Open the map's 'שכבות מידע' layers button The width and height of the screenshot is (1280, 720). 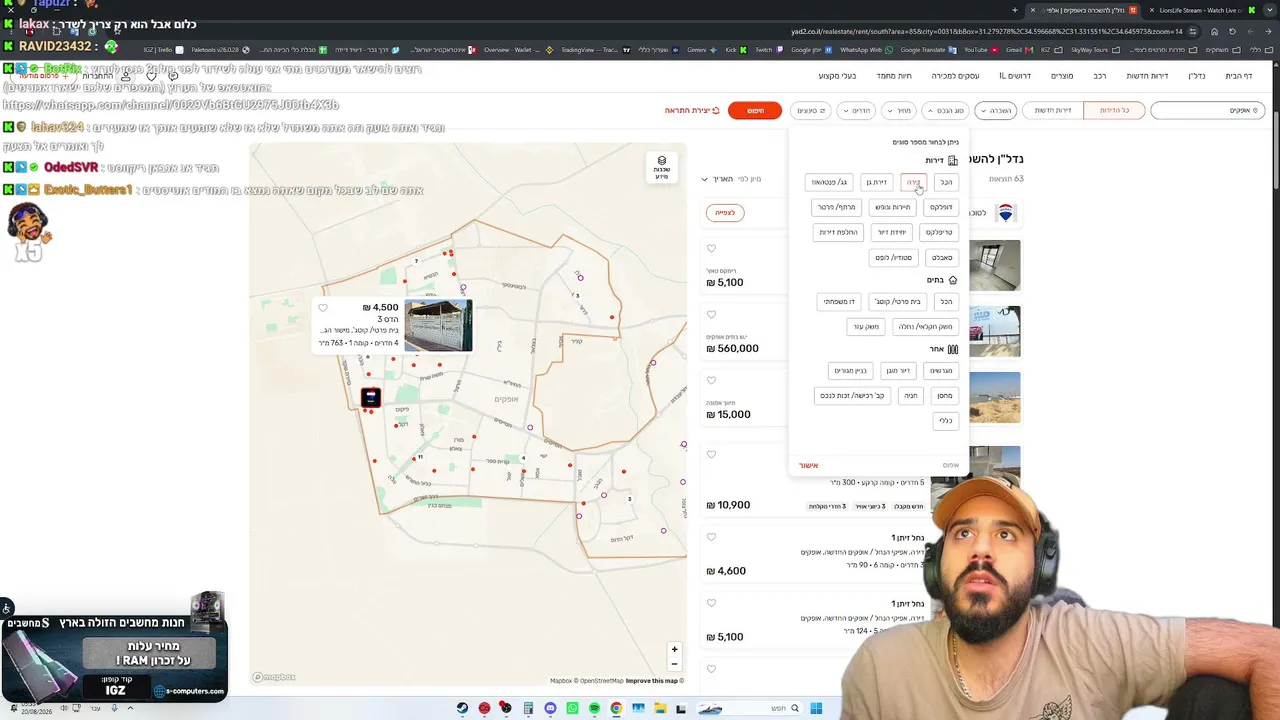click(661, 166)
